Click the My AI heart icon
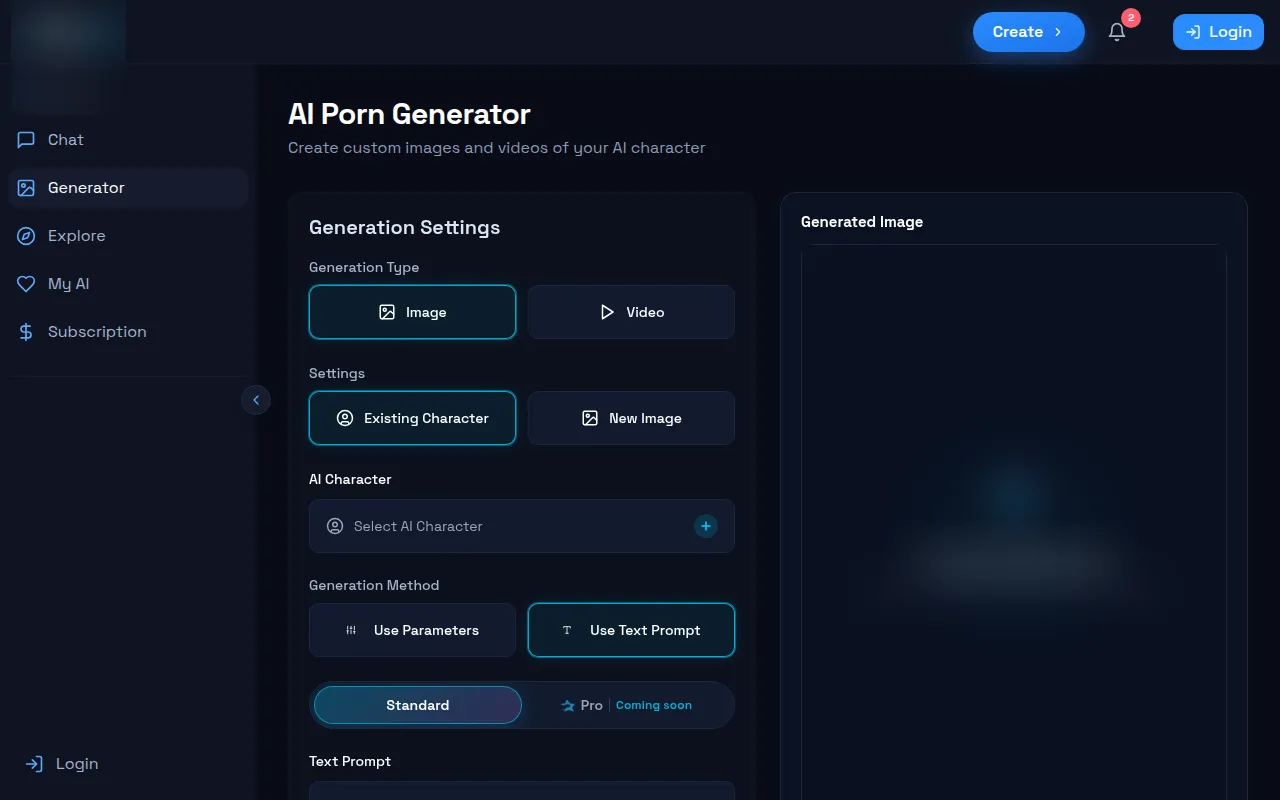Image resolution: width=1280 pixels, height=800 pixels. point(26,284)
